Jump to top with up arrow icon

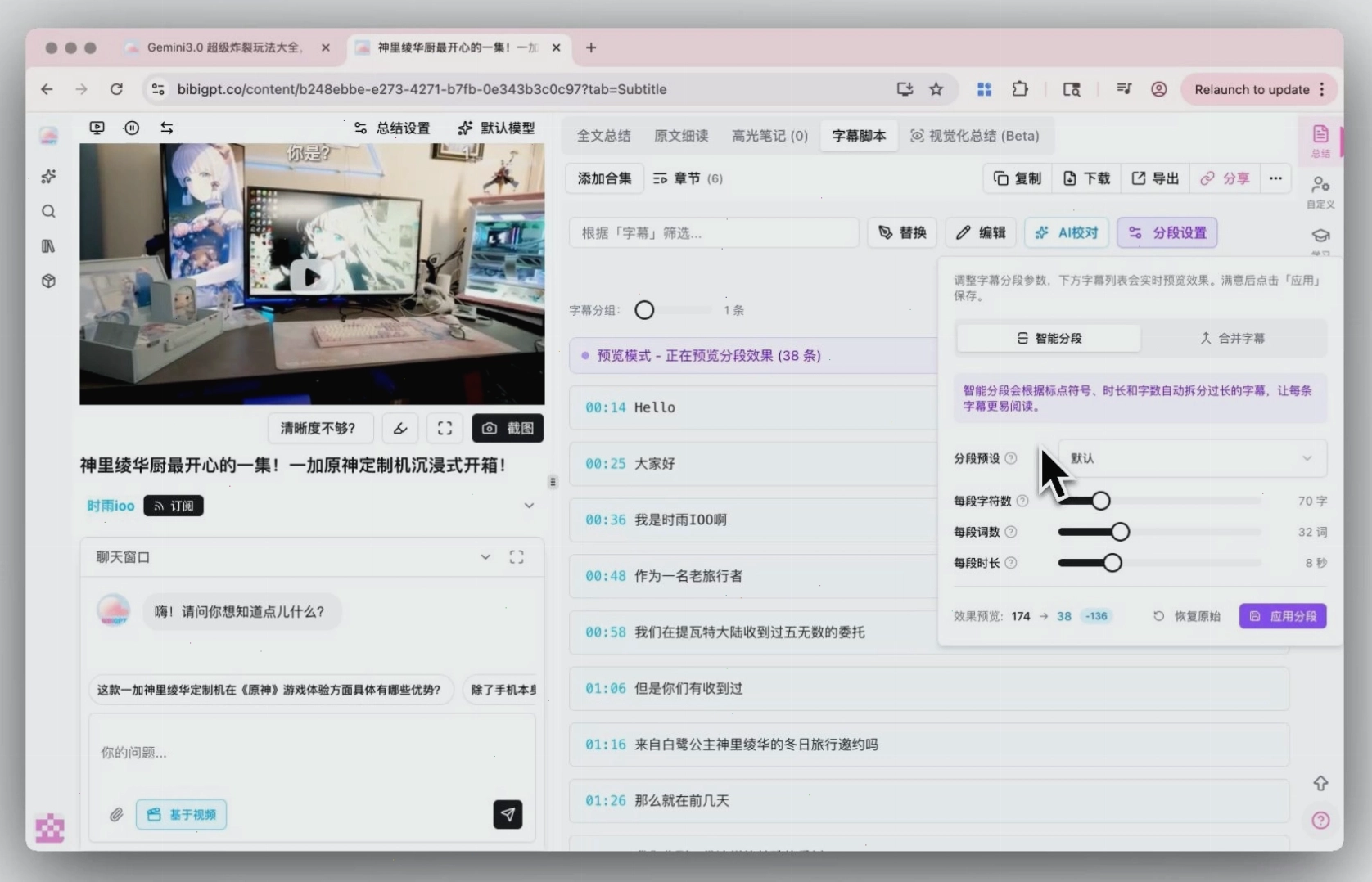point(1320,784)
